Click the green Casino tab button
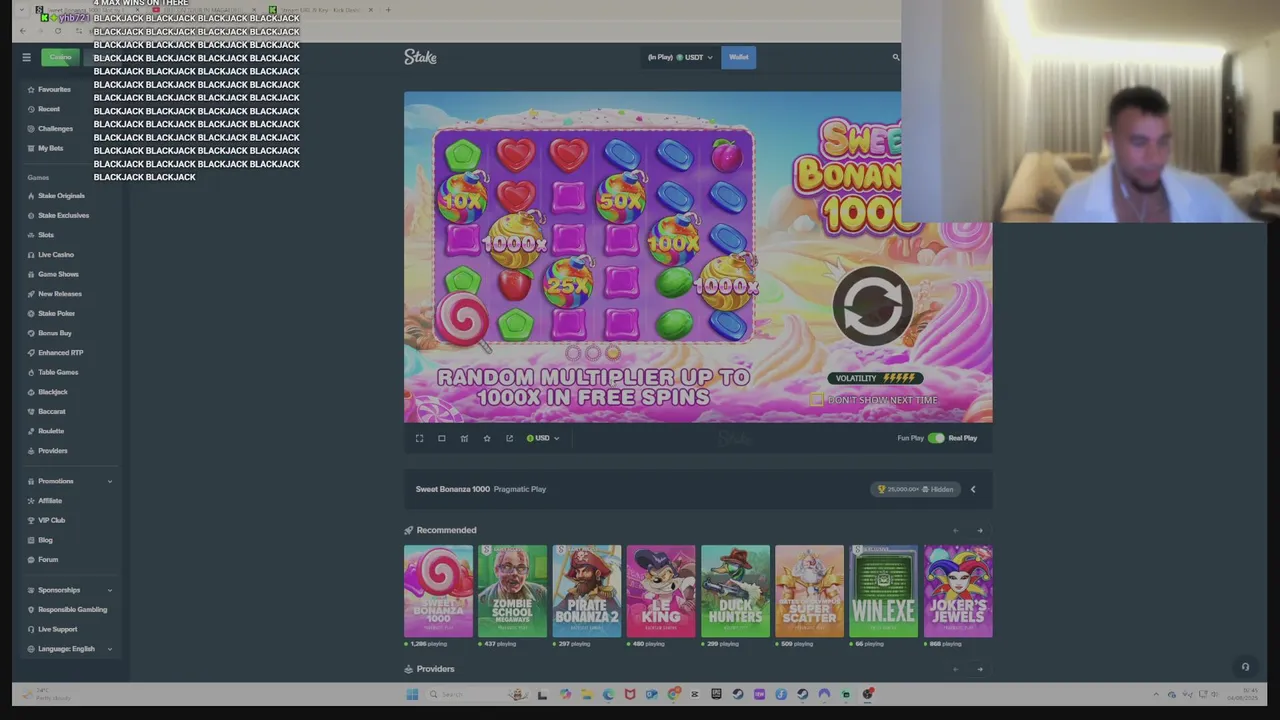 [x=61, y=57]
